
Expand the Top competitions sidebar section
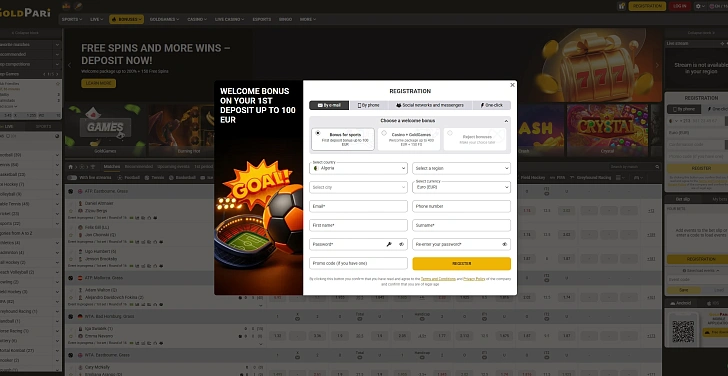31,64
